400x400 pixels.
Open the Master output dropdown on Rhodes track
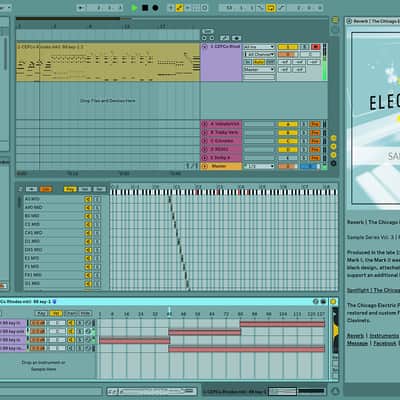tap(259, 69)
